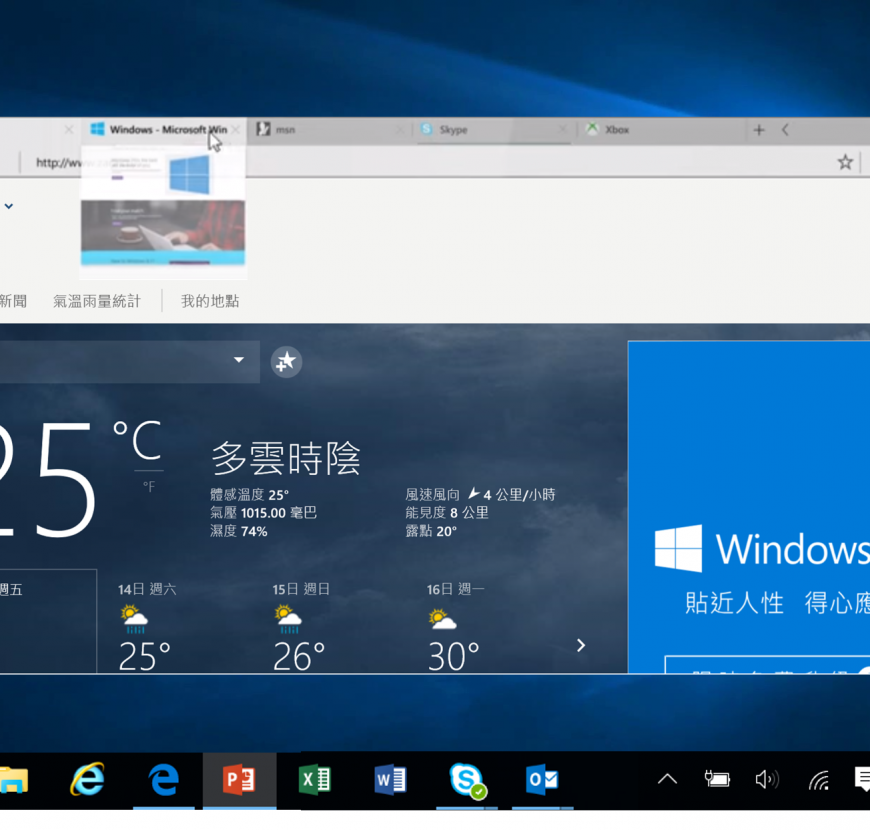Click the 體感溫度 25° reading
Image resolution: width=870 pixels, height=830 pixels.
(x=250, y=494)
